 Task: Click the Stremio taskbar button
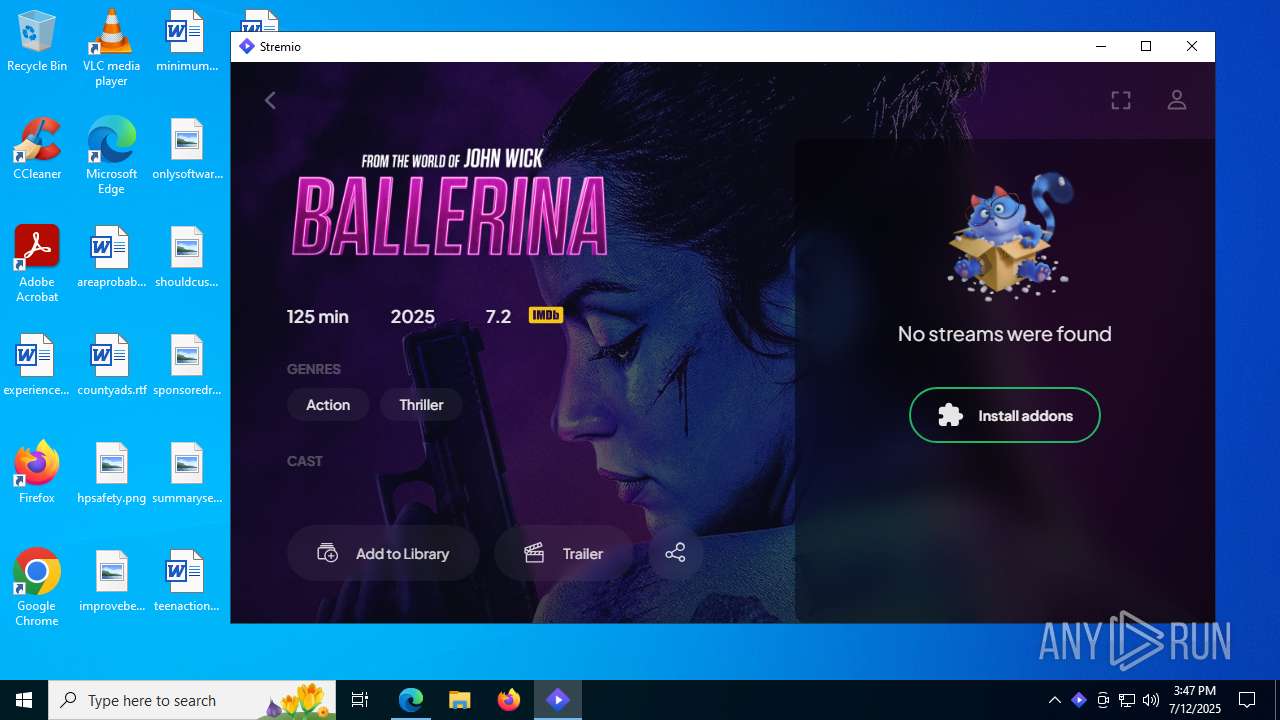[558, 700]
